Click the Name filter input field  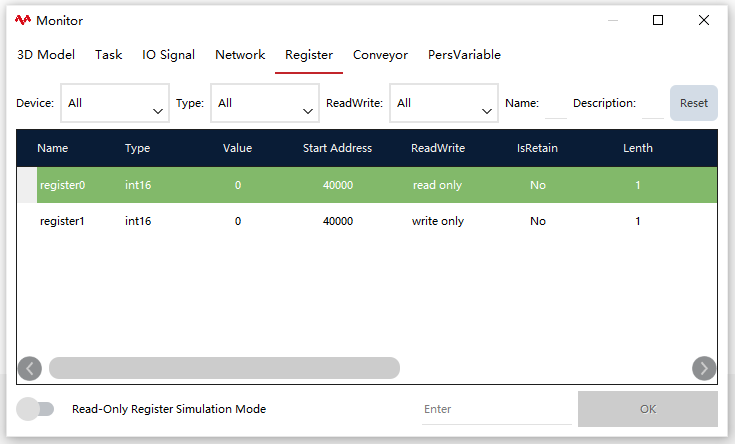(556, 104)
